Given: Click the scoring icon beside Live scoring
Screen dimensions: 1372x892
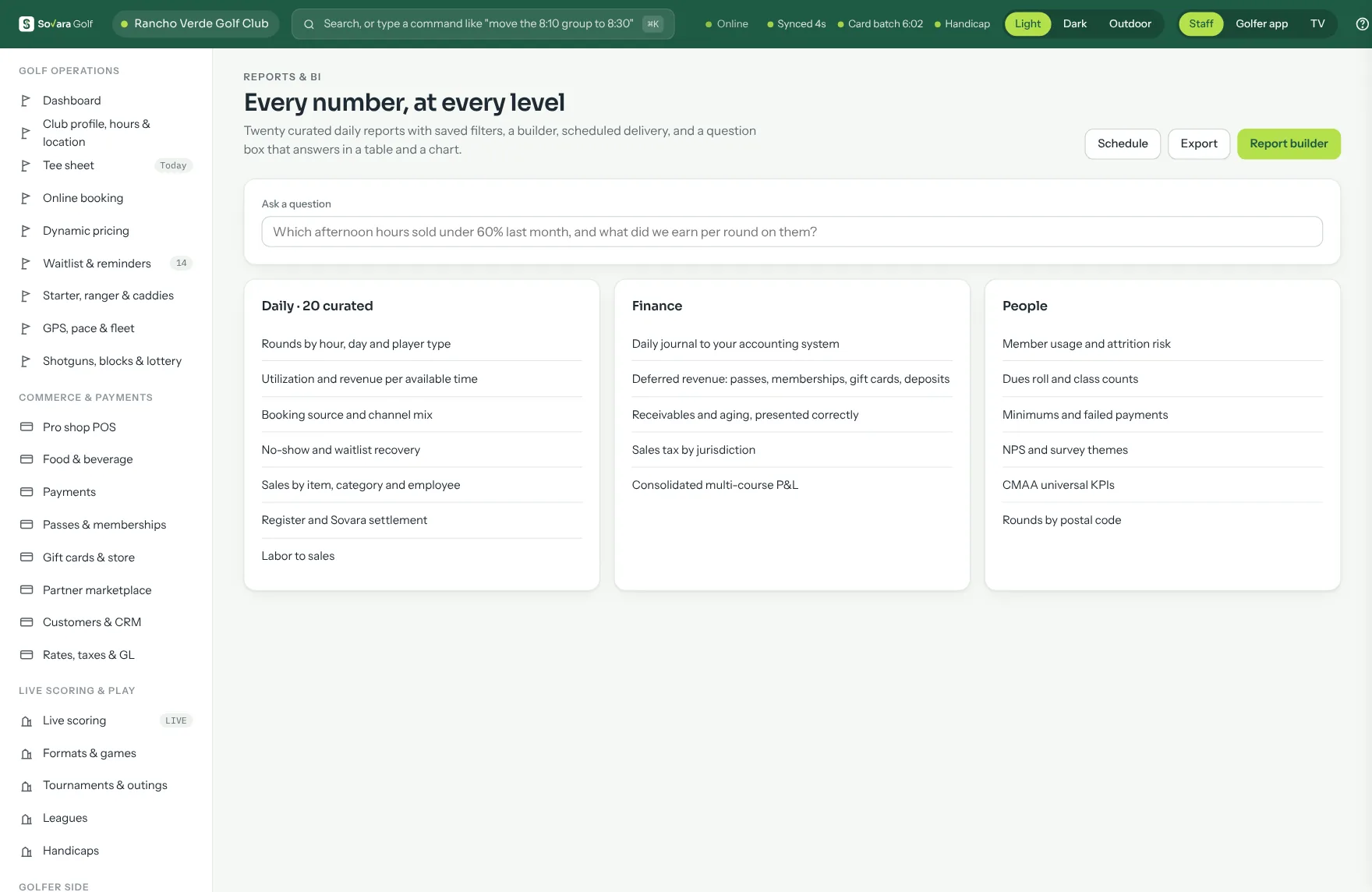Looking at the screenshot, I should click(27, 721).
